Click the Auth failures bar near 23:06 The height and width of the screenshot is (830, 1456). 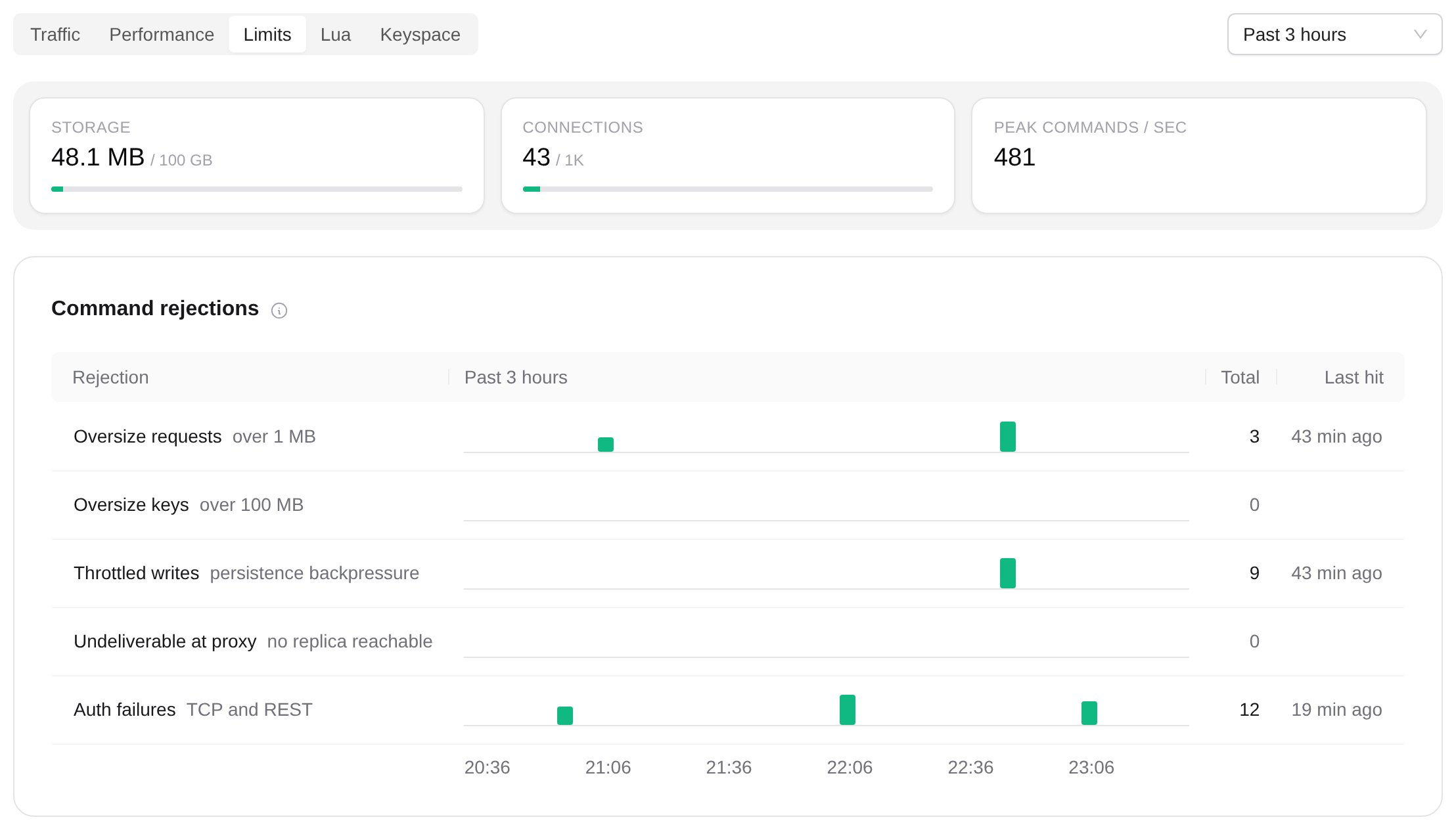(x=1089, y=713)
